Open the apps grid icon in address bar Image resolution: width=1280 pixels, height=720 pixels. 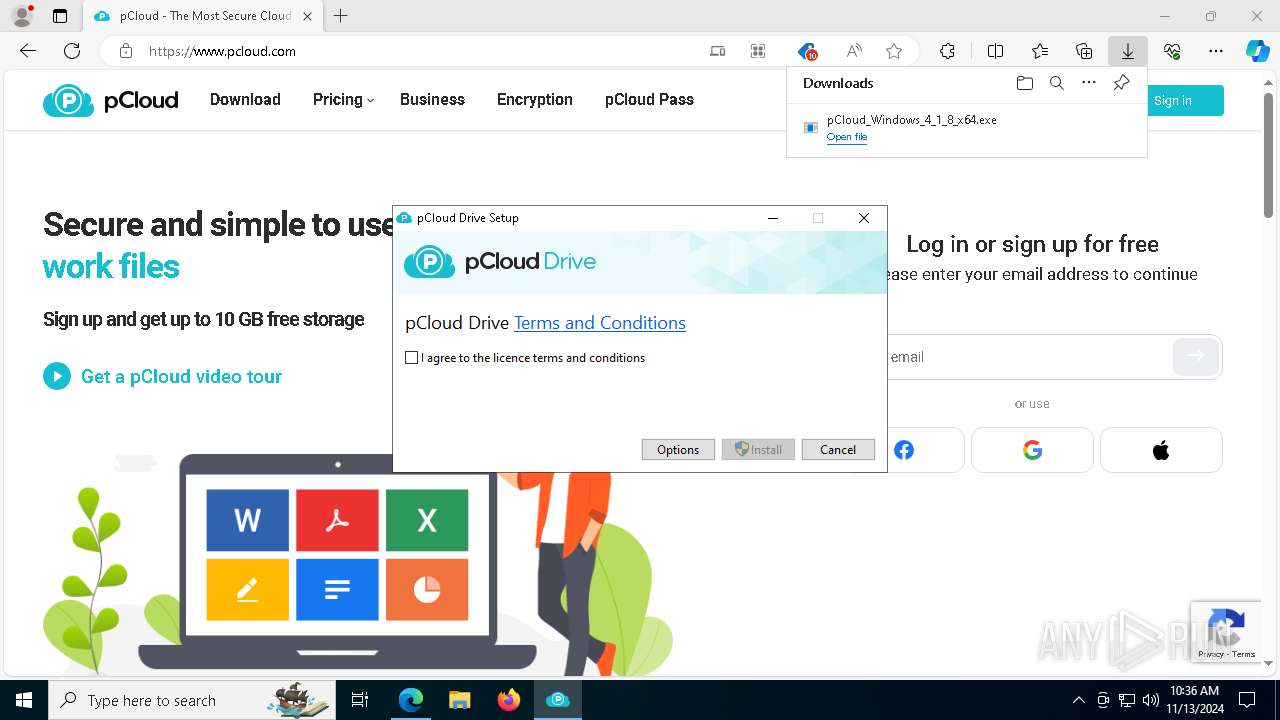coord(758,51)
